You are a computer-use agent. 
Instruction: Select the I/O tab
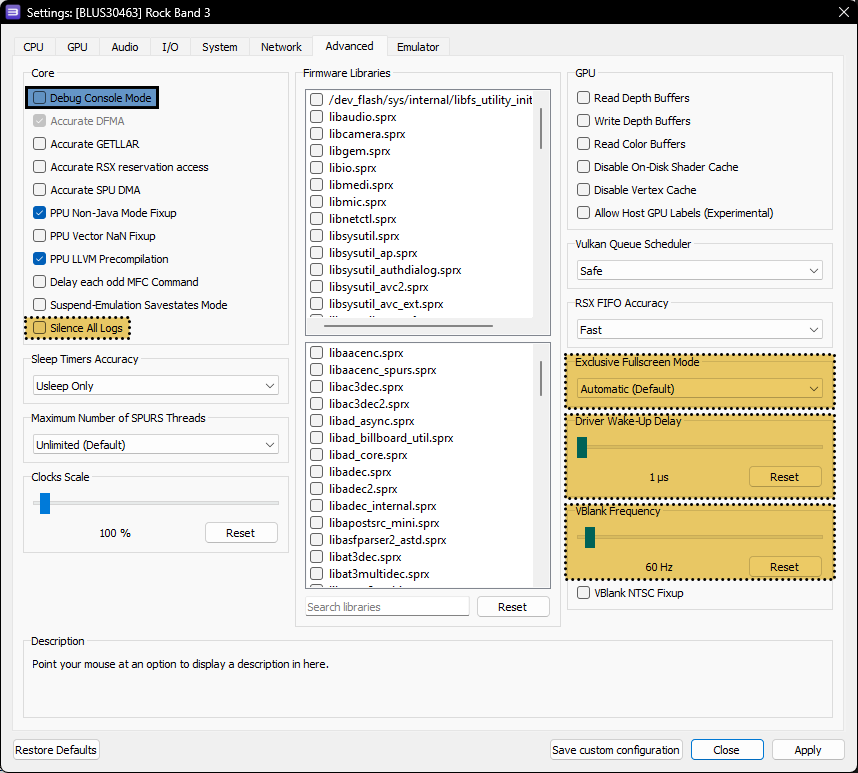170,47
